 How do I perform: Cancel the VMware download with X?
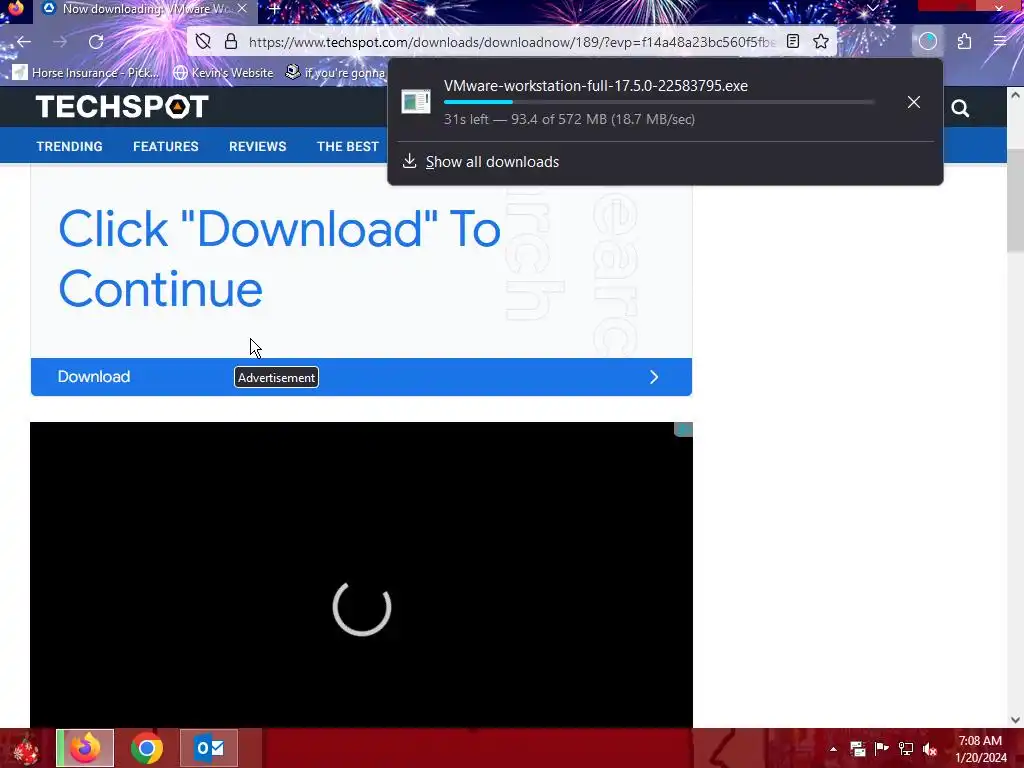pos(914,102)
